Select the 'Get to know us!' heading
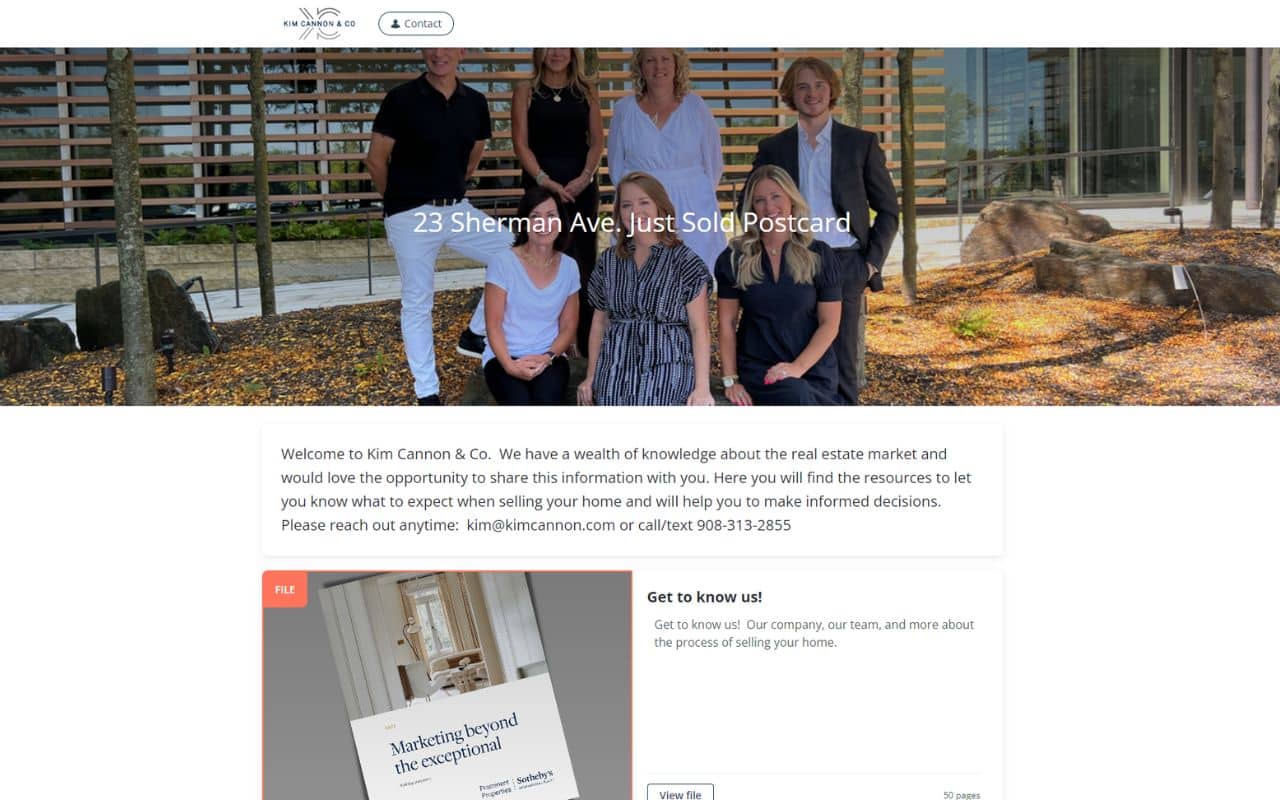 pos(704,597)
